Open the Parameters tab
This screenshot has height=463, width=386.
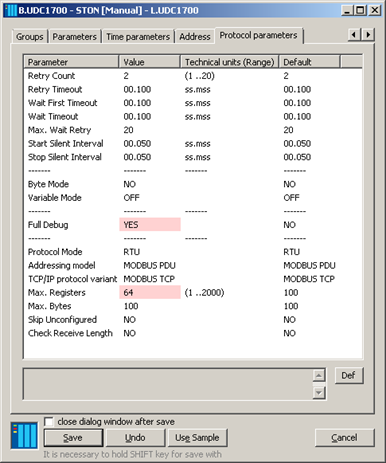(75, 37)
